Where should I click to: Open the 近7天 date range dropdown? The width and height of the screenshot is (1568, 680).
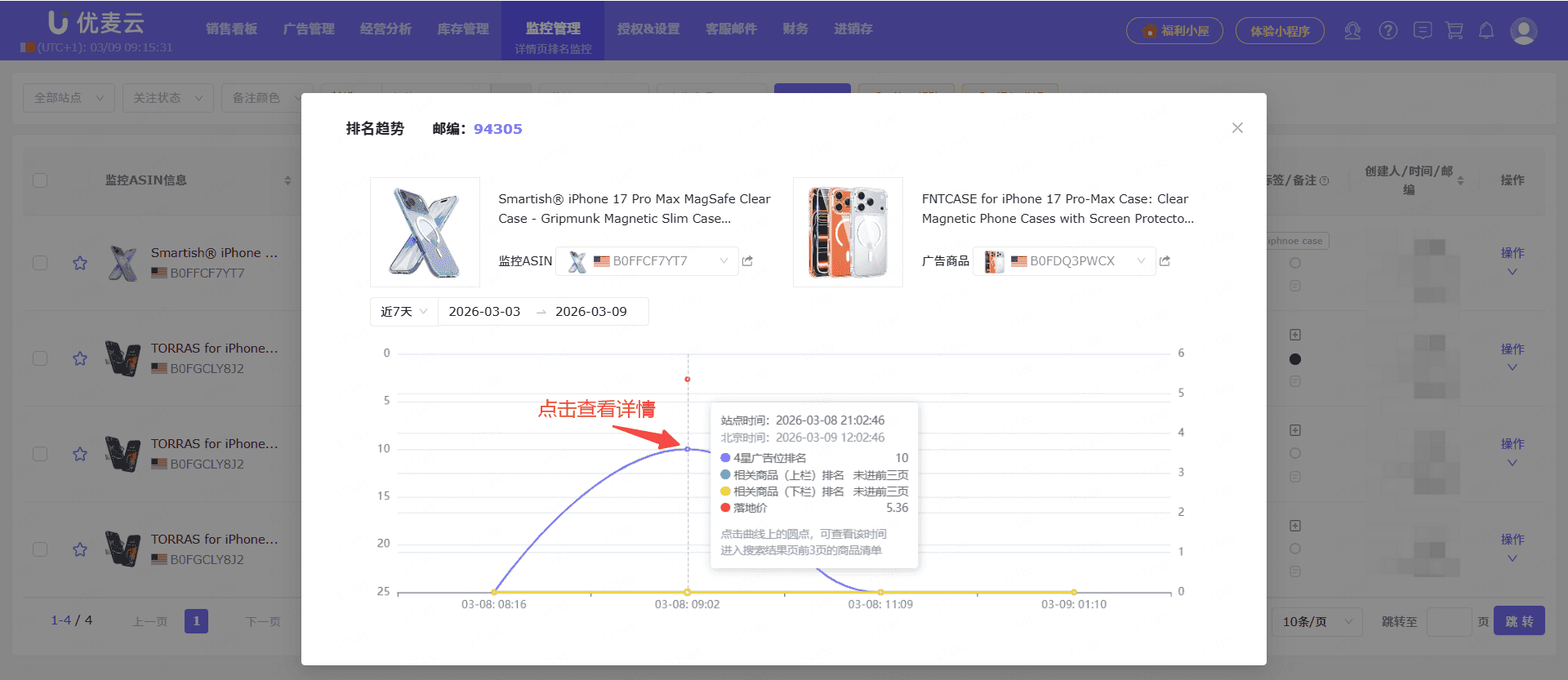404,312
